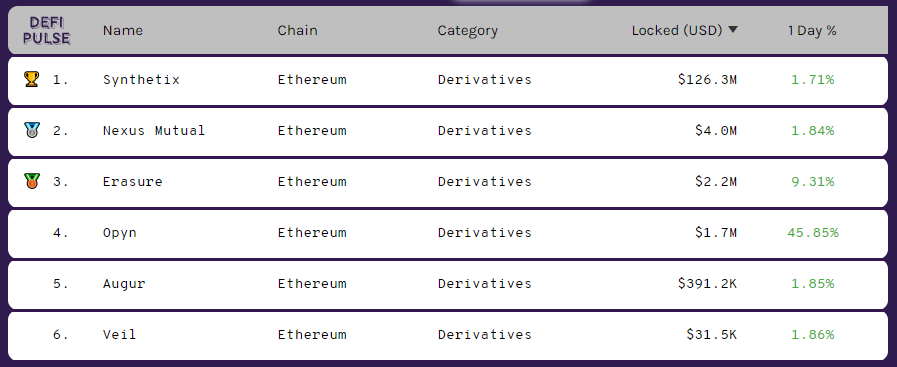Image resolution: width=897 pixels, height=367 pixels.
Task: Open the Erasure project link
Action: (x=133, y=181)
